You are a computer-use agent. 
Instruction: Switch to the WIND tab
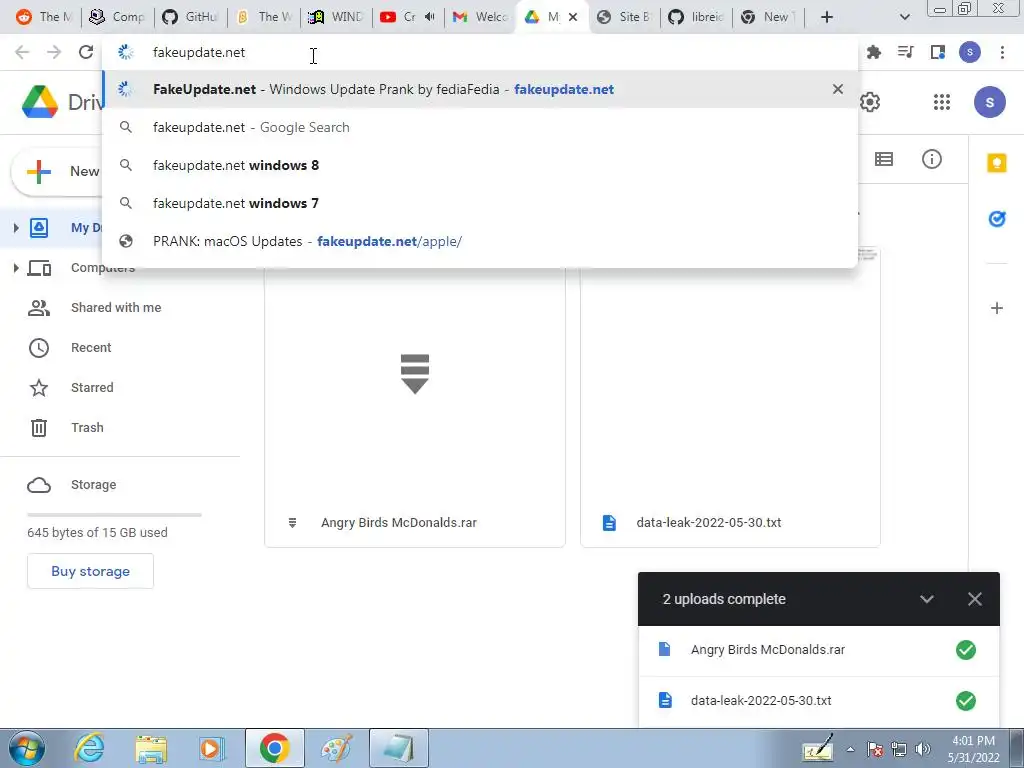click(336, 17)
